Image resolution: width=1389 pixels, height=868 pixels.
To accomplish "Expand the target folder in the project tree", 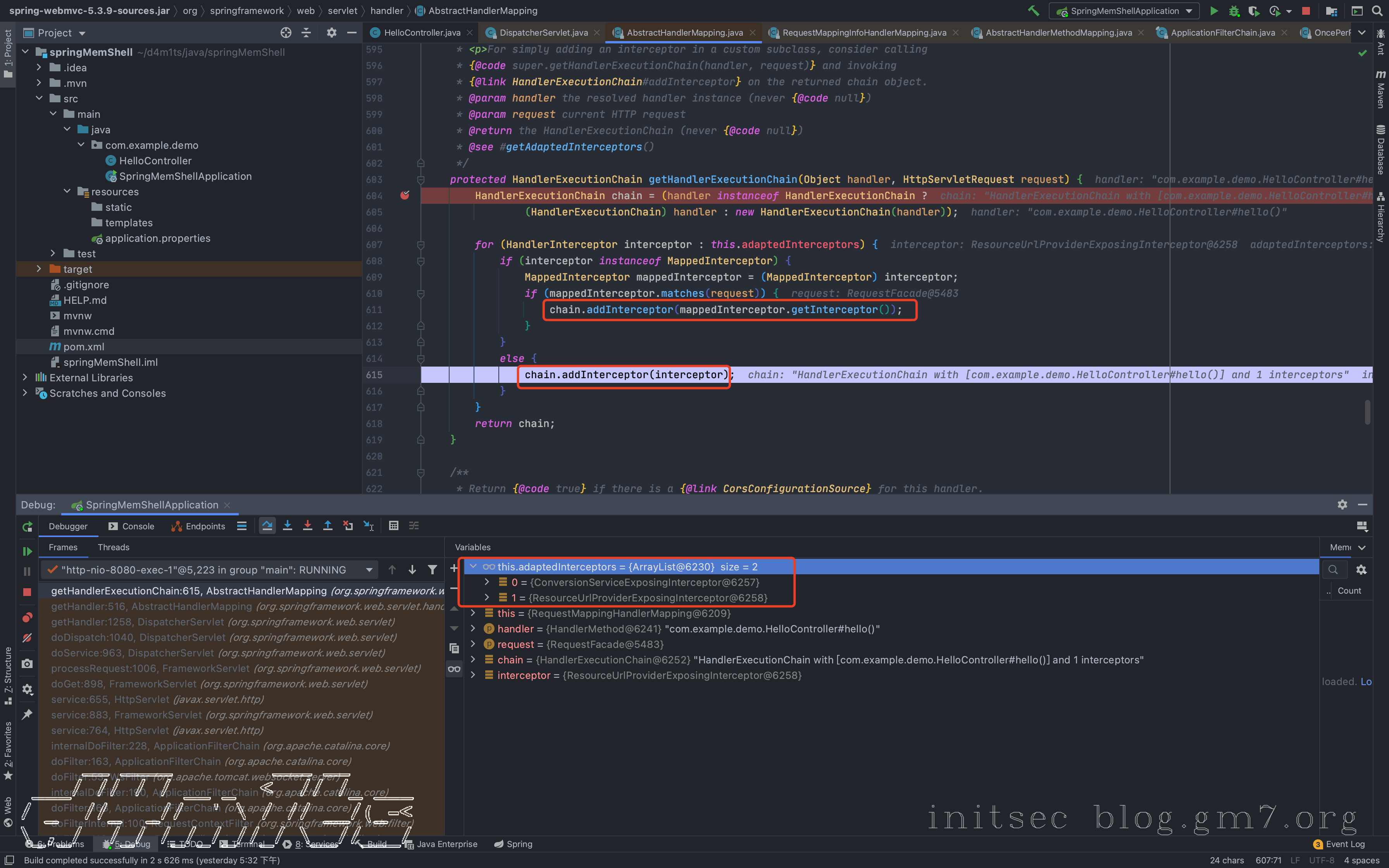I will [x=38, y=269].
